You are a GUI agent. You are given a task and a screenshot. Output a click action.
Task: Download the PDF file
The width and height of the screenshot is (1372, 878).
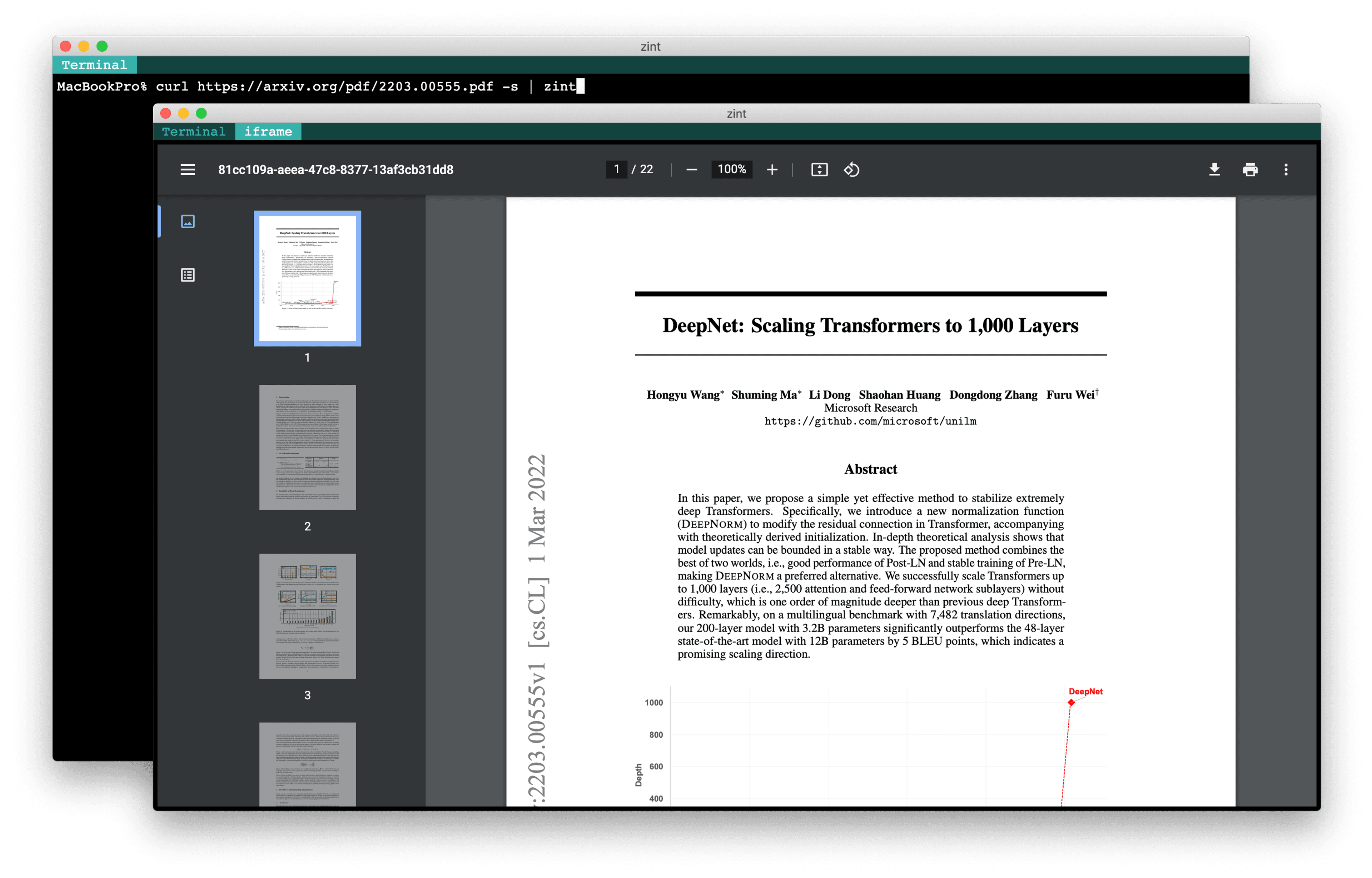coord(1214,170)
